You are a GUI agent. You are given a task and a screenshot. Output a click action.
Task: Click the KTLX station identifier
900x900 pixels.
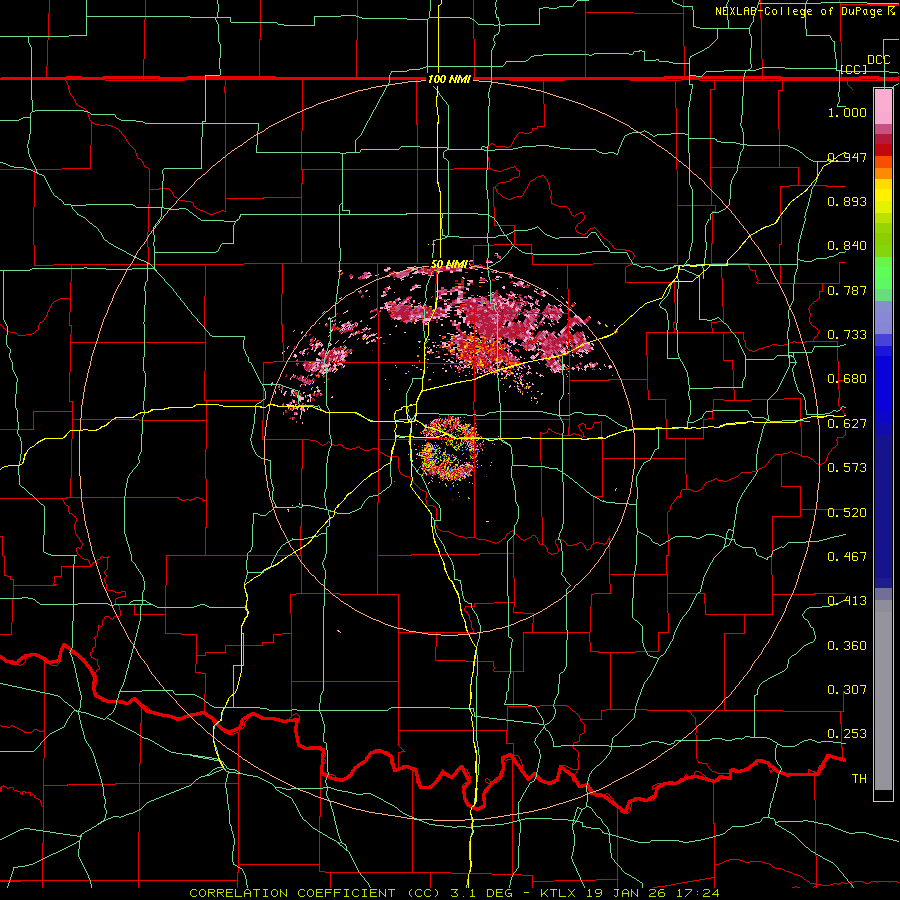pos(560,893)
